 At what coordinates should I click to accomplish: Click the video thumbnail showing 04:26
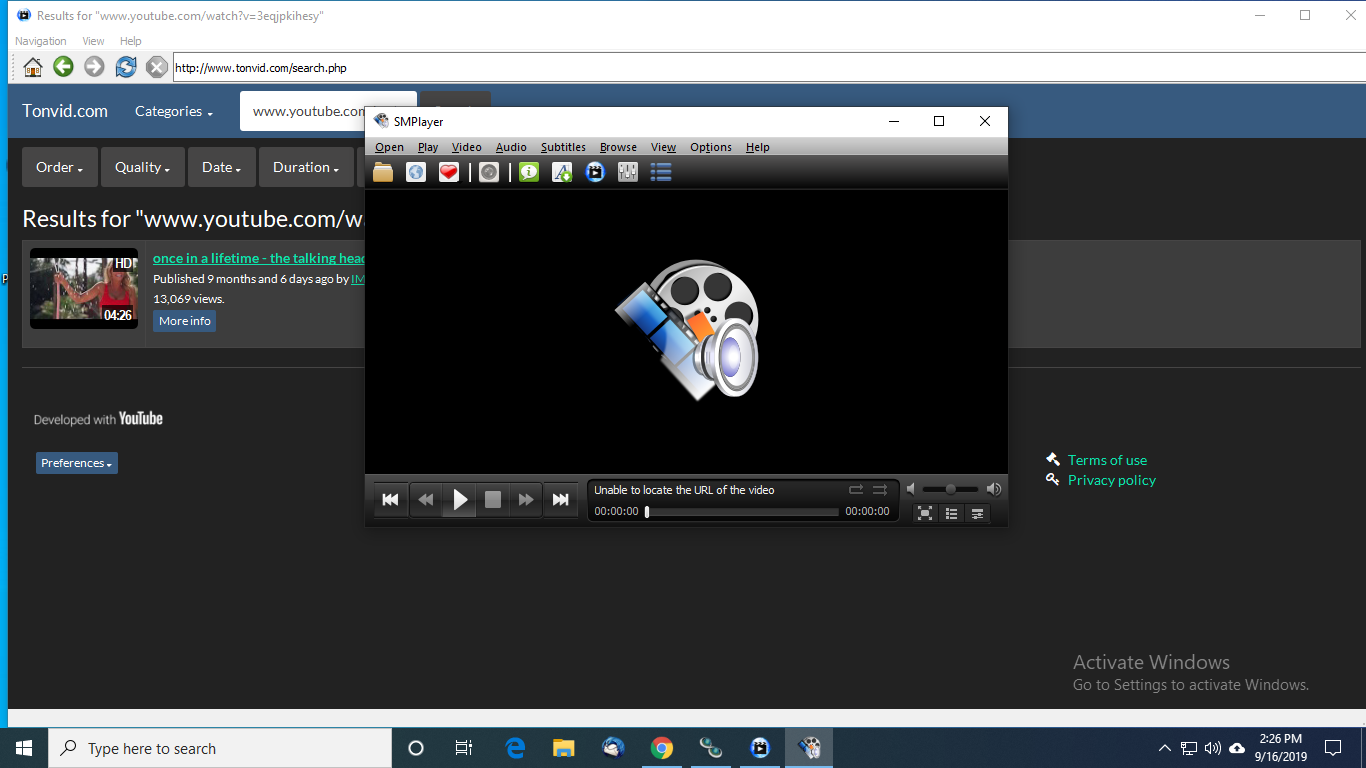pos(84,288)
